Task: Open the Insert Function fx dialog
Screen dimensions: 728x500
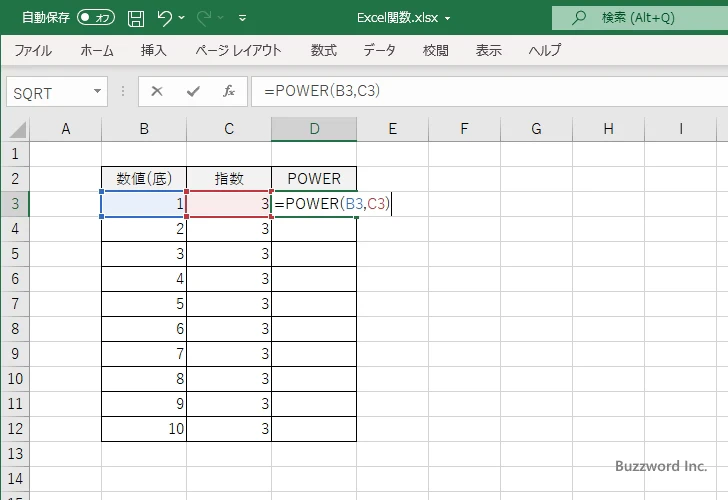Action: pyautogui.click(x=228, y=91)
